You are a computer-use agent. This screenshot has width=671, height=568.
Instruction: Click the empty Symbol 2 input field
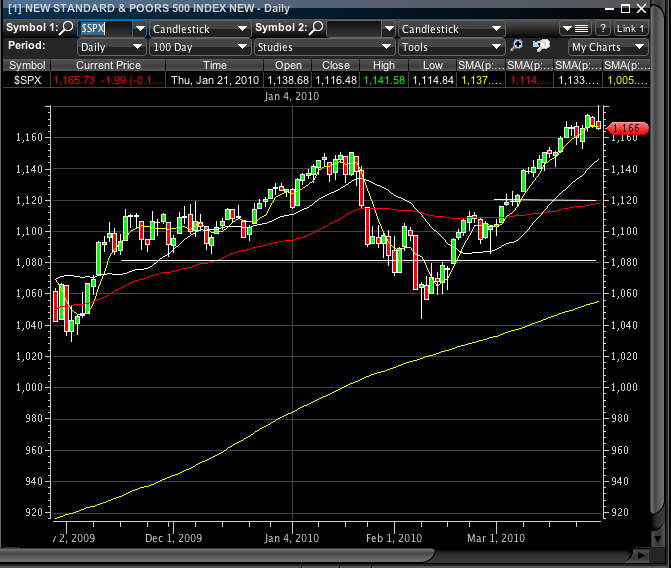[x=354, y=29]
